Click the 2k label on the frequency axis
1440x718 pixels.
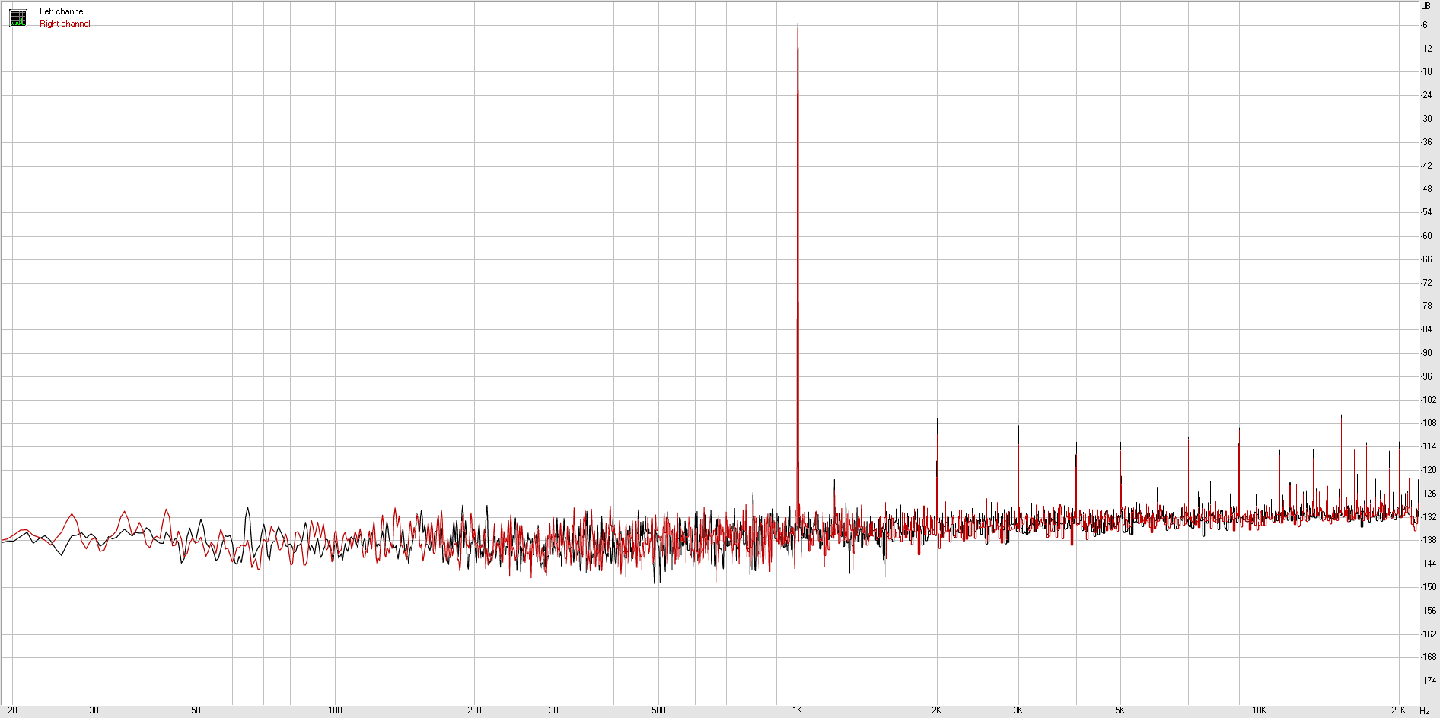936,711
